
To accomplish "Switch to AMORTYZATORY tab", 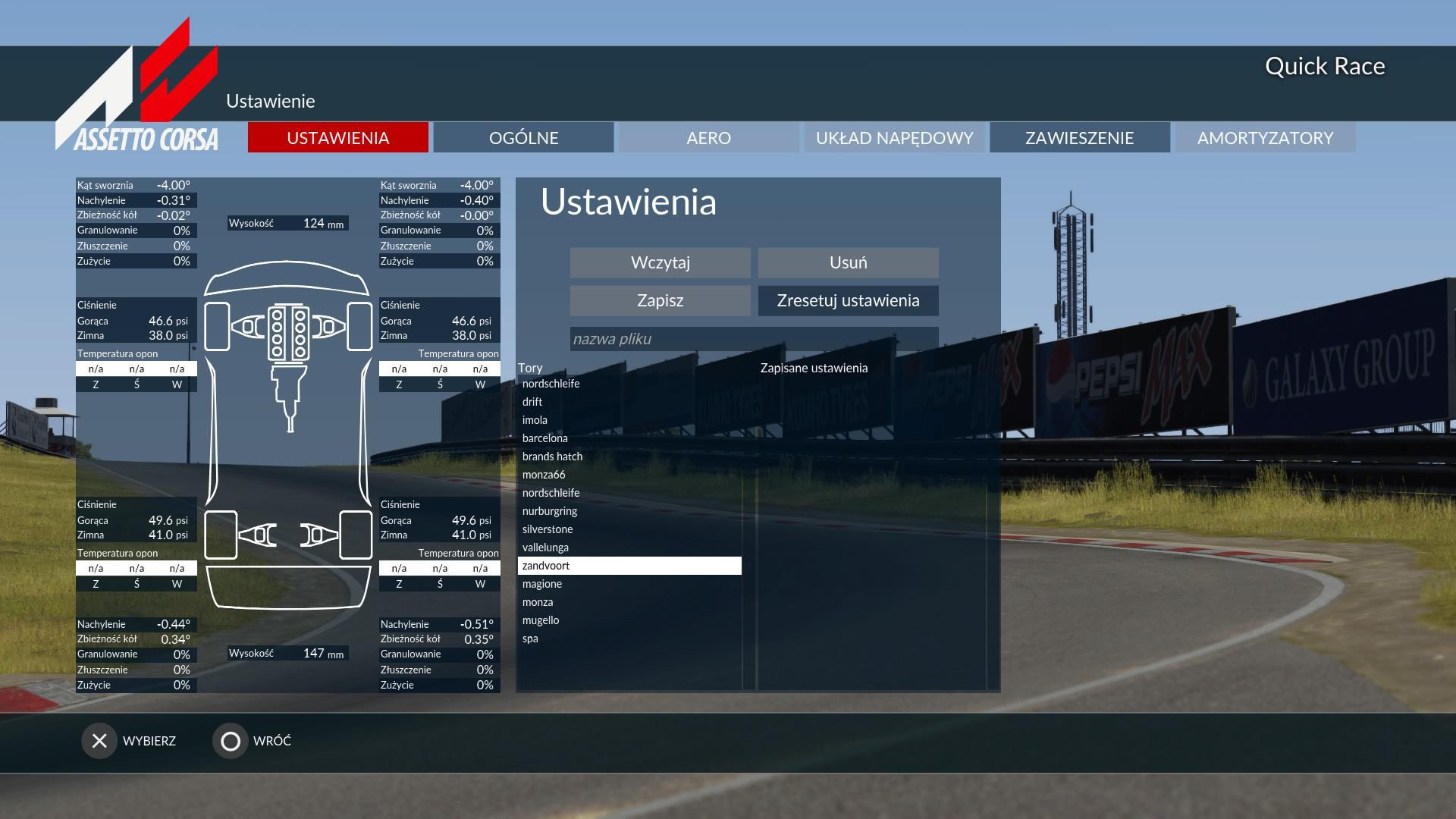I will coord(1266,137).
